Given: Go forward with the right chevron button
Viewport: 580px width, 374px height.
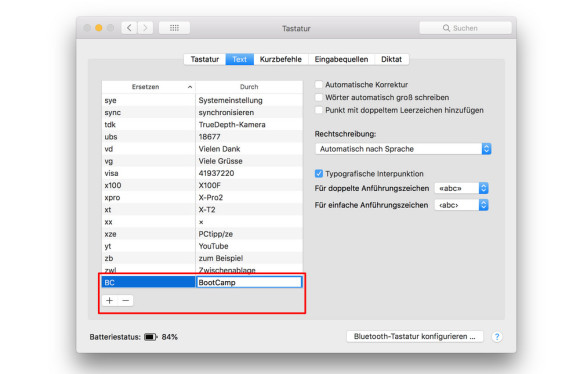Looking at the screenshot, I should pos(145,28).
